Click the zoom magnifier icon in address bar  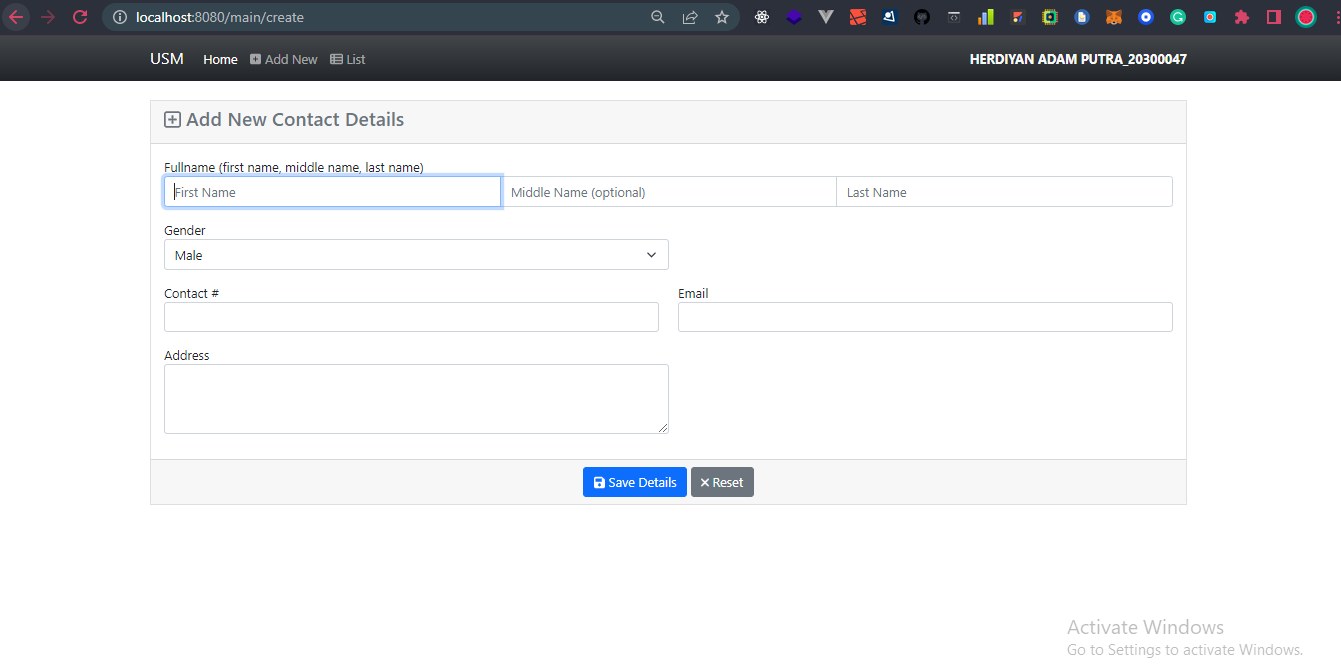click(x=658, y=17)
